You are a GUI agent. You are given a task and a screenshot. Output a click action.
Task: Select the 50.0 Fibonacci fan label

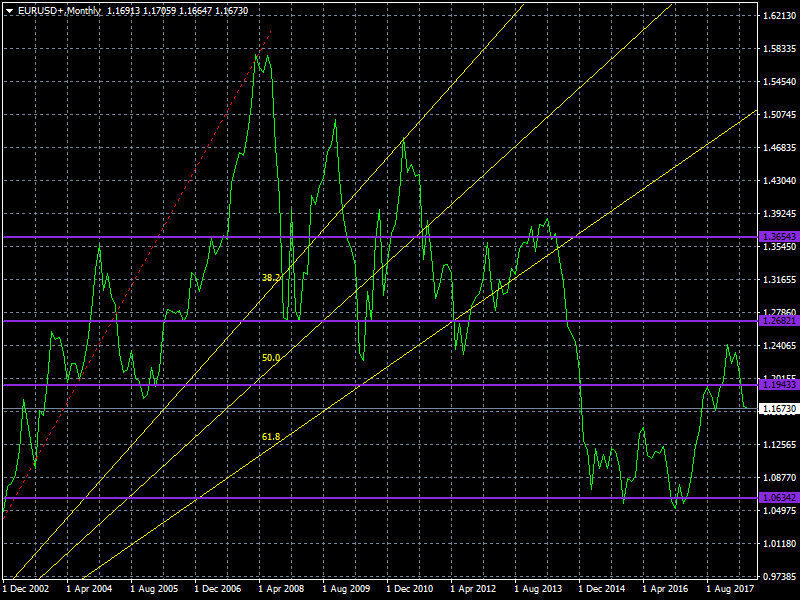tap(271, 358)
